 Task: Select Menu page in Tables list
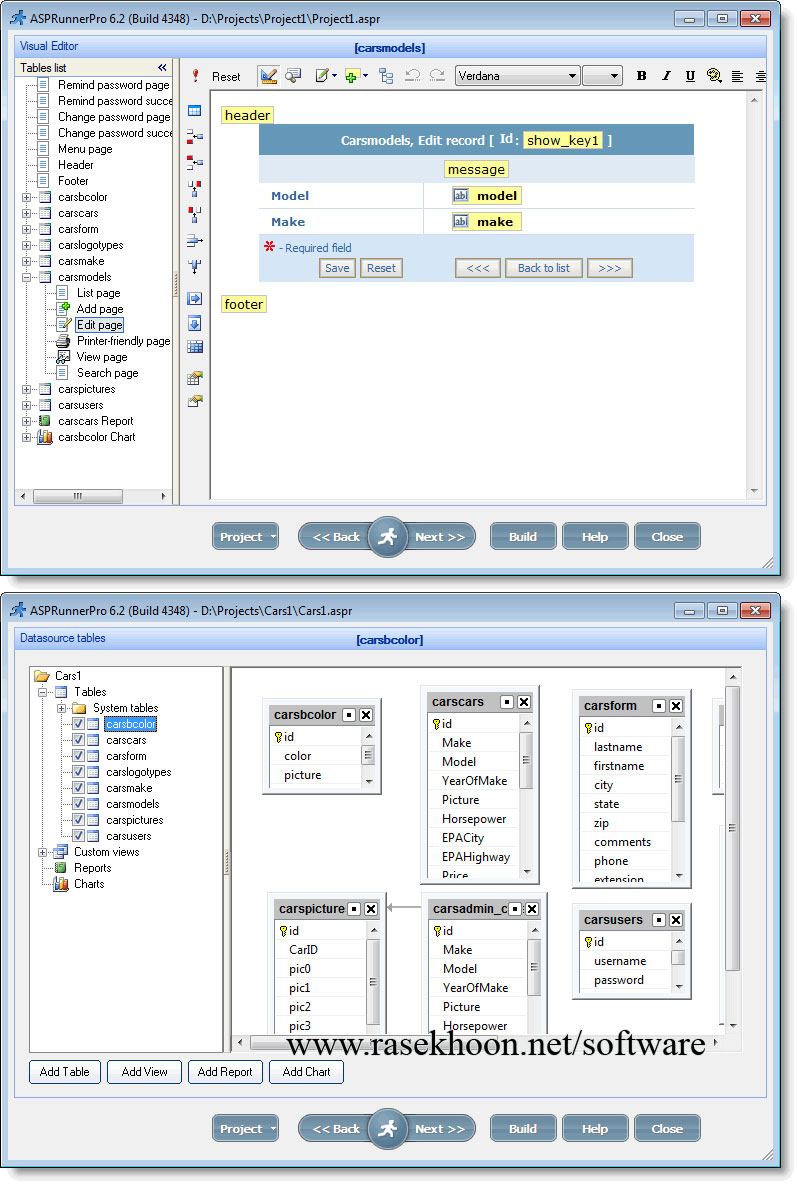click(x=85, y=149)
